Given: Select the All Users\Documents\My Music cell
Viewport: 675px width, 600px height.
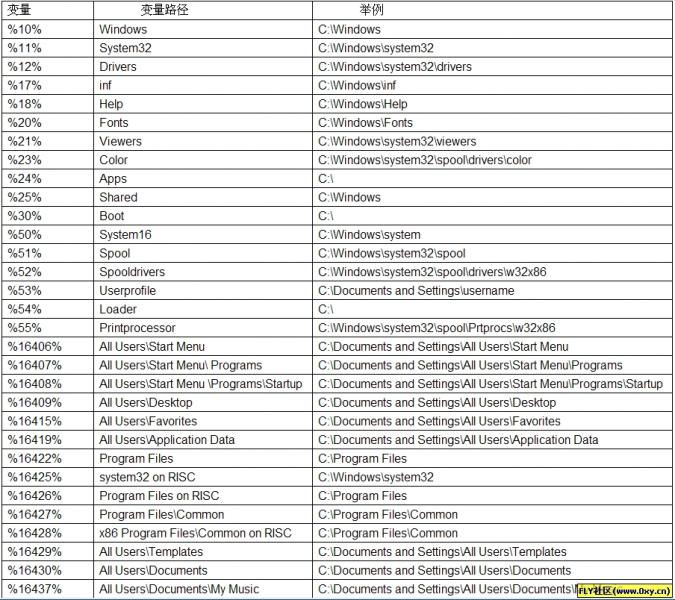Looking at the screenshot, I should (203, 589).
